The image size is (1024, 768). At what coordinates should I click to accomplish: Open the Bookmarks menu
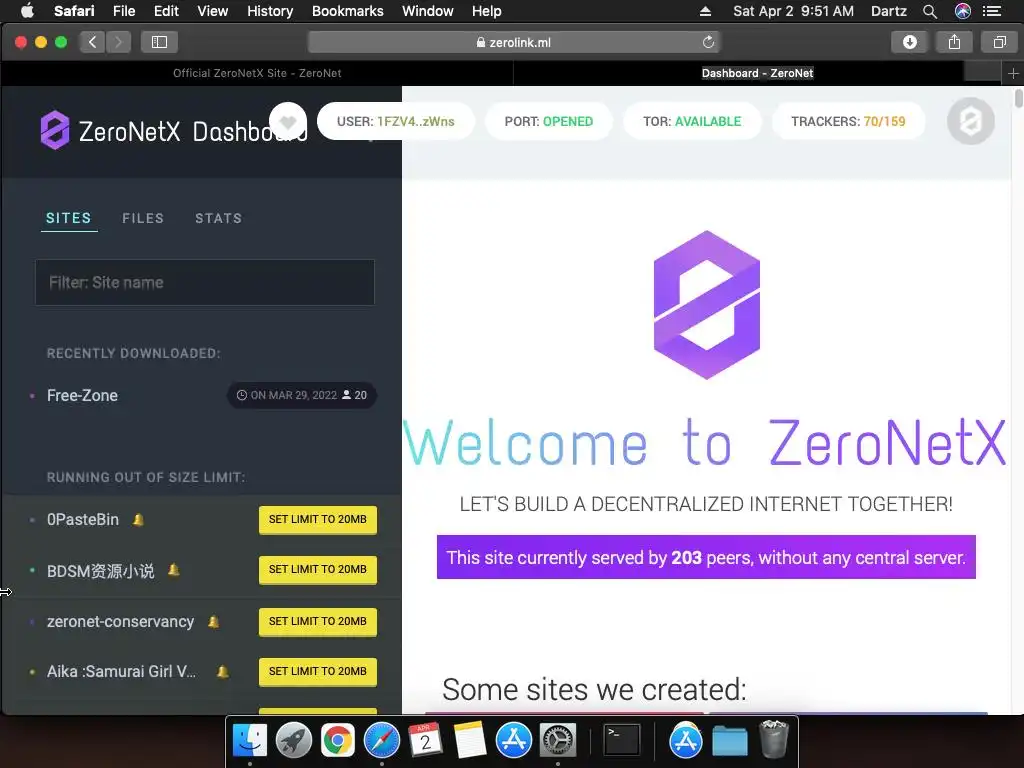pos(347,11)
